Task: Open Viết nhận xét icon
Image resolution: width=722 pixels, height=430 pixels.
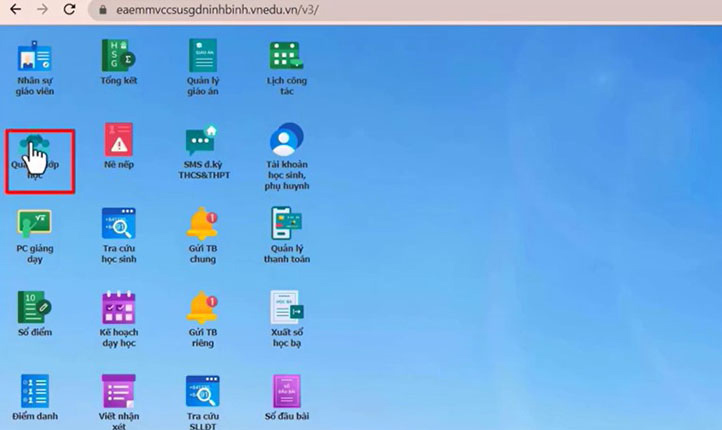Action: tap(118, 391)
